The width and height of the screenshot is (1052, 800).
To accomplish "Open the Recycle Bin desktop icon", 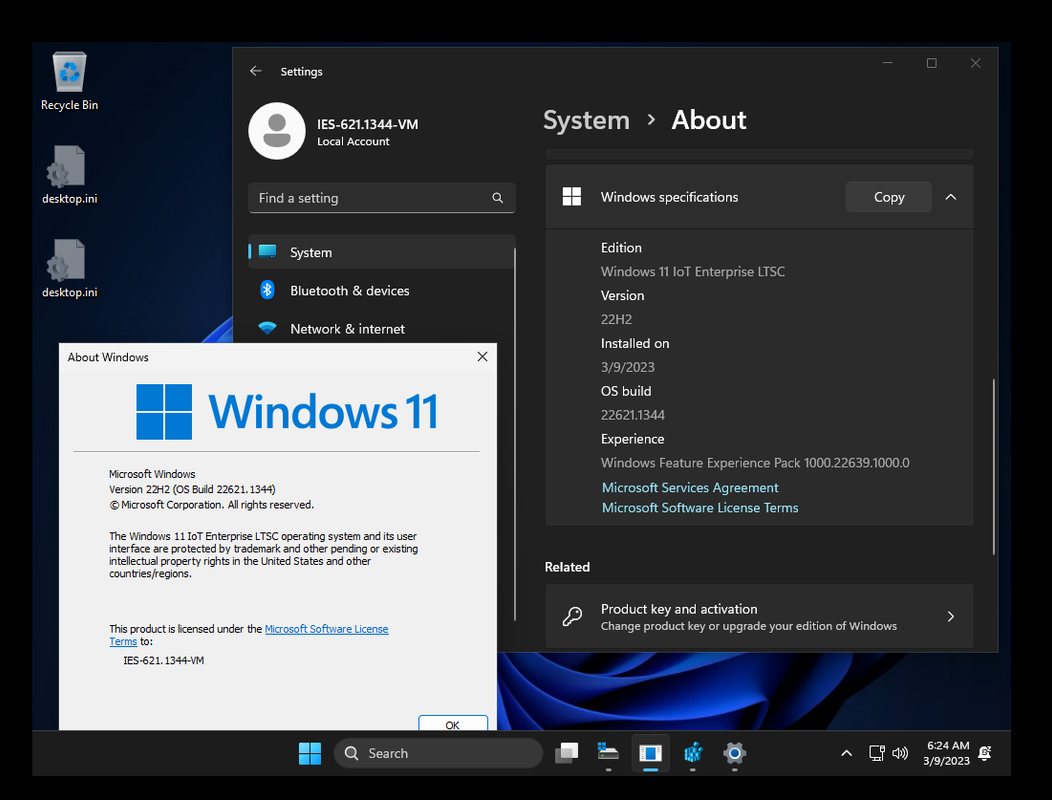I will (x=69, y=81).
